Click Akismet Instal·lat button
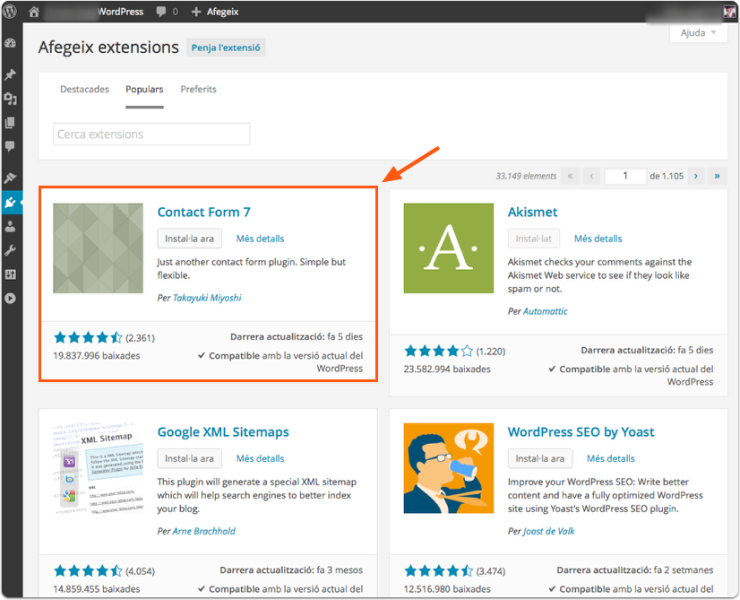This screenshot has height=600, width=740. click(x=534, y=238)
